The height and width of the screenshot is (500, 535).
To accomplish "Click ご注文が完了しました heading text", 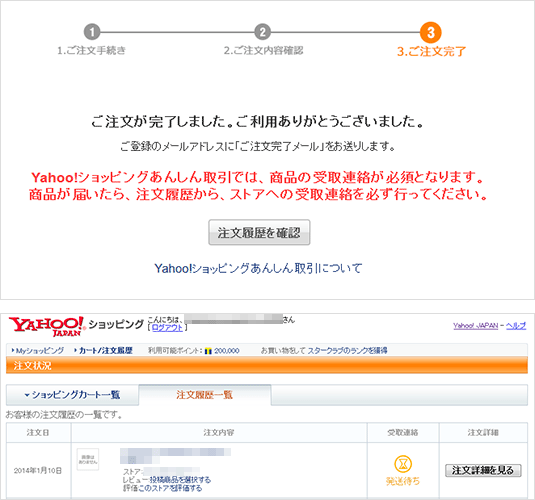I will coord(258,122).
